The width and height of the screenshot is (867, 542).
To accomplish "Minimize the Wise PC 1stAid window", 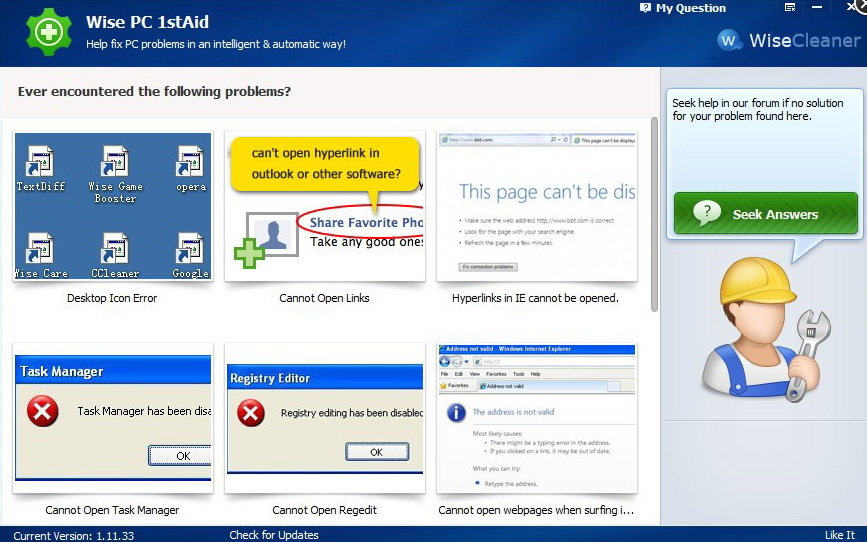I will pos(817,7).
